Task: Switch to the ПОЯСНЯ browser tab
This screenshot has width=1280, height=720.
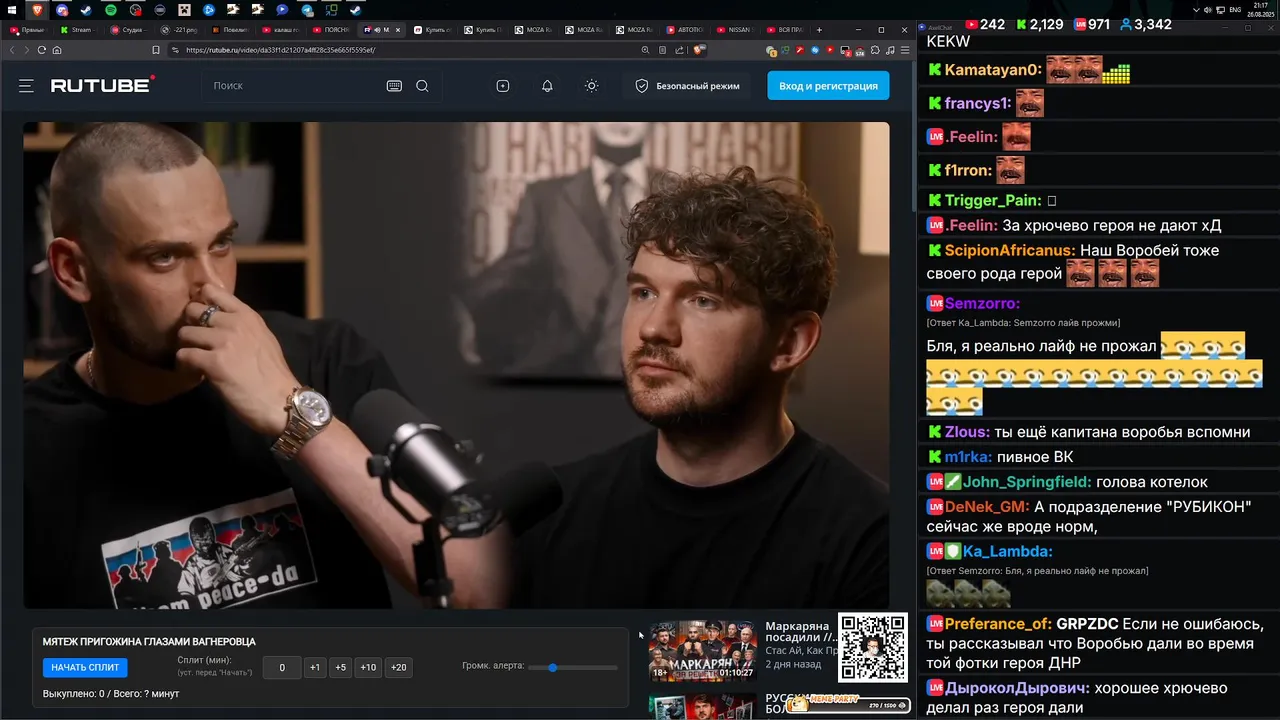Action: click(331, 30)
